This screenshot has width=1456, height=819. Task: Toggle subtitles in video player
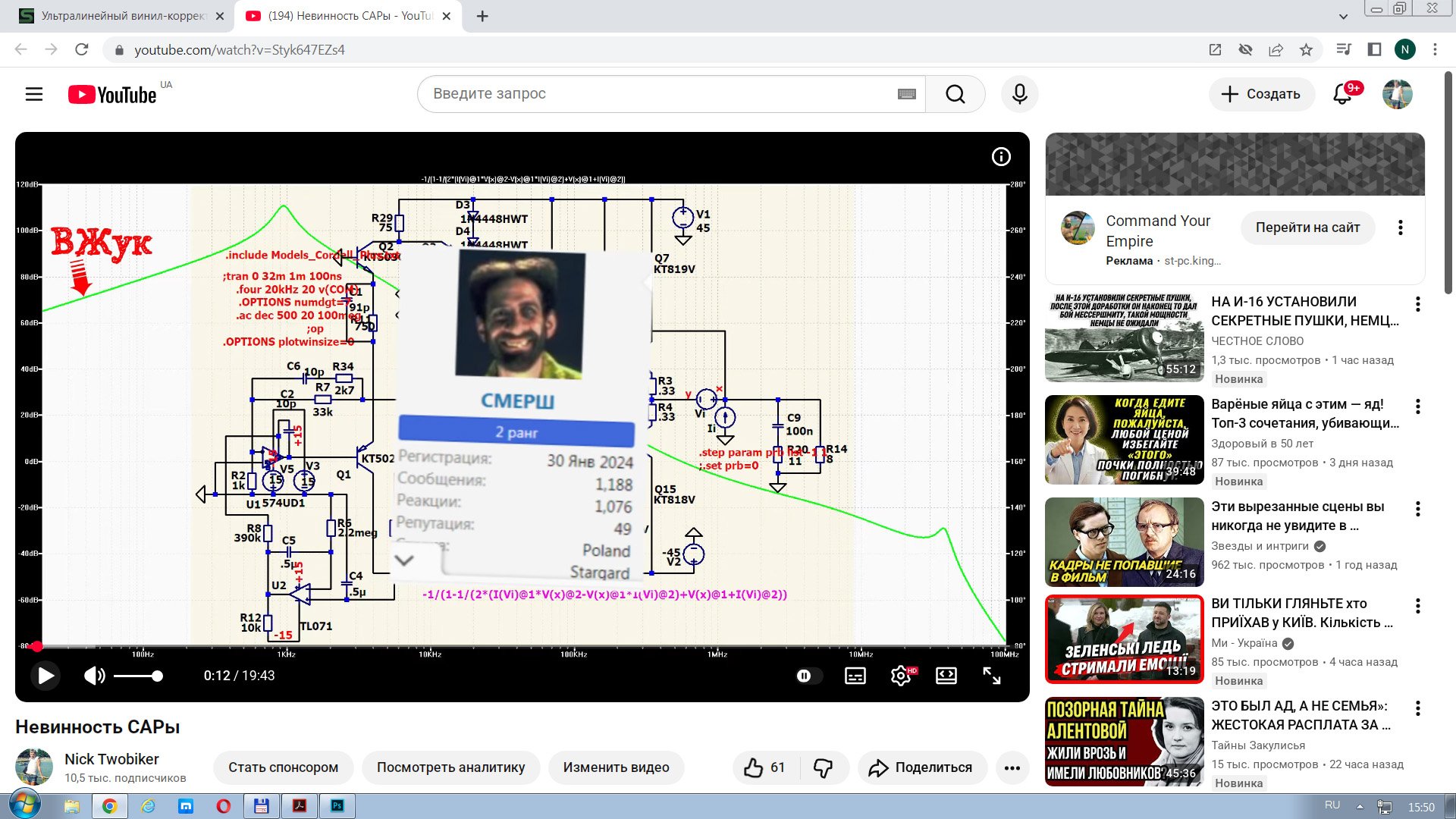point(855,676)
